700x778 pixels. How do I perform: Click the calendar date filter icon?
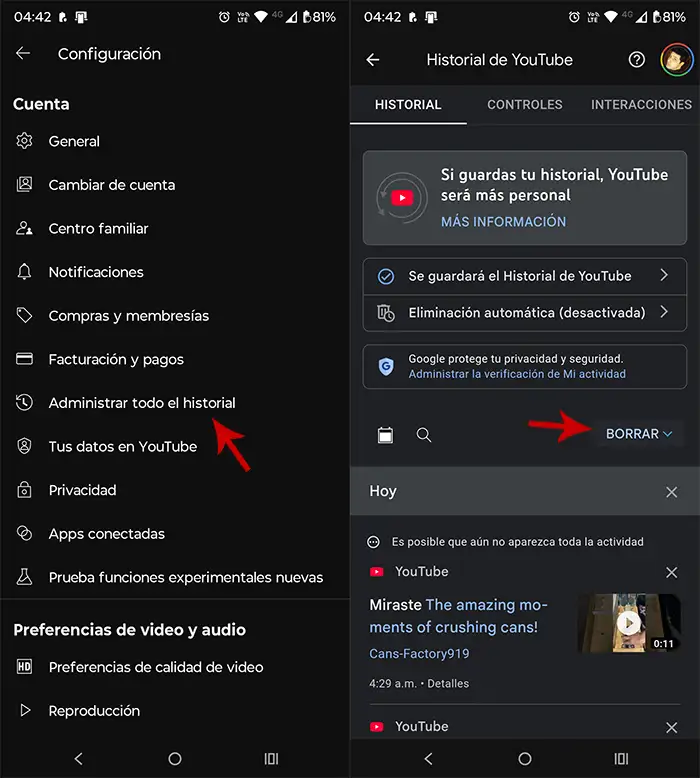[385, 435]
